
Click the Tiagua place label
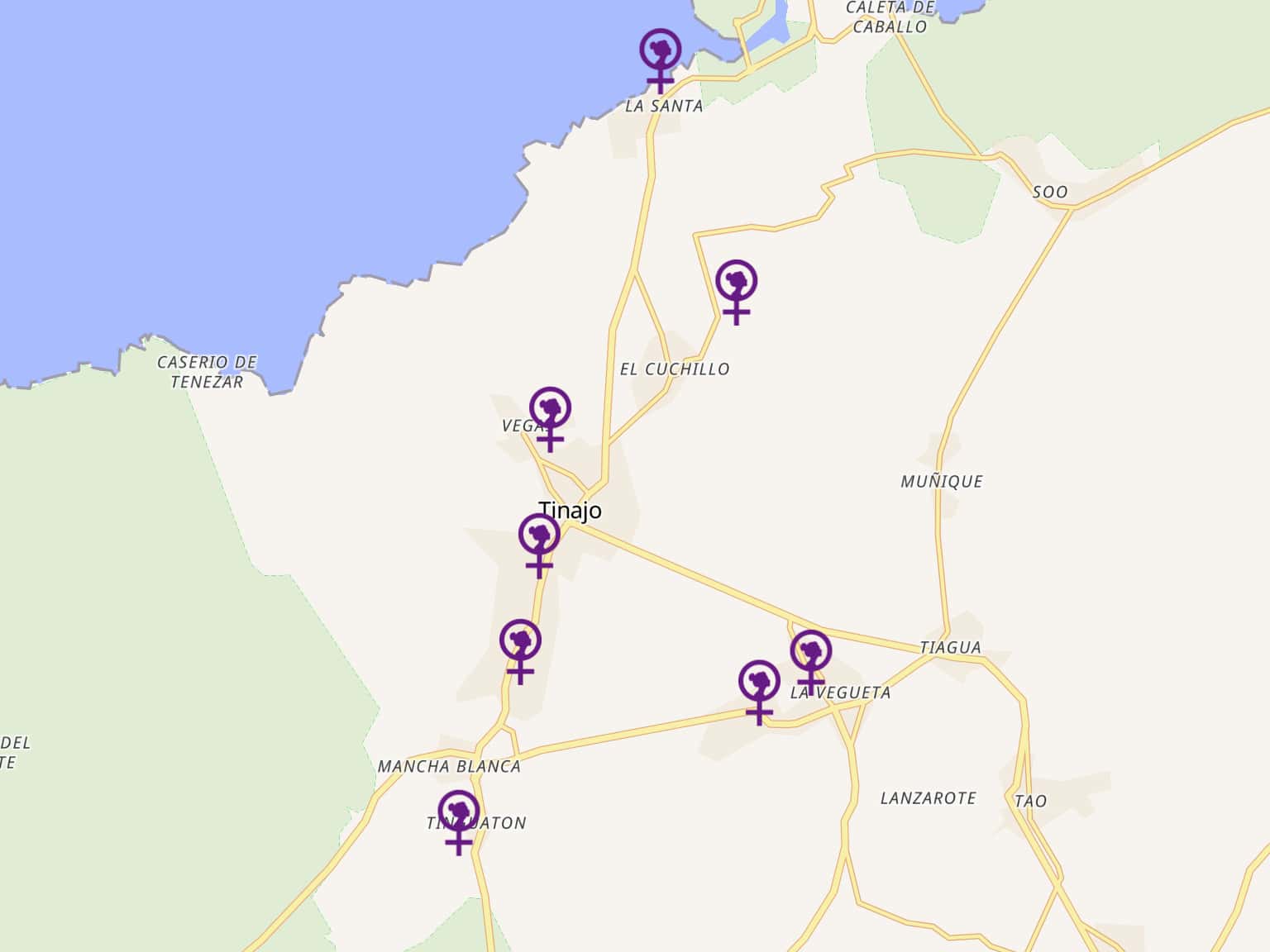[x=951, y=648]
